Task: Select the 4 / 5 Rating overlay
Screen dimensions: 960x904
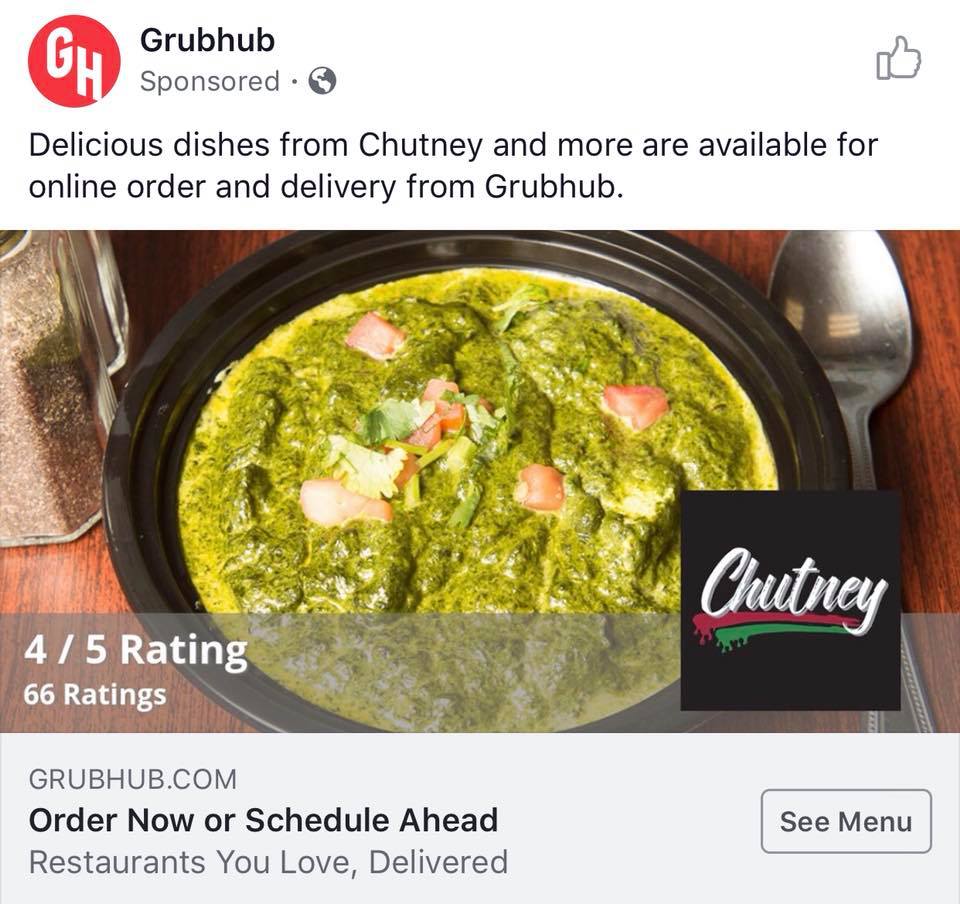Action: point(136,650)
